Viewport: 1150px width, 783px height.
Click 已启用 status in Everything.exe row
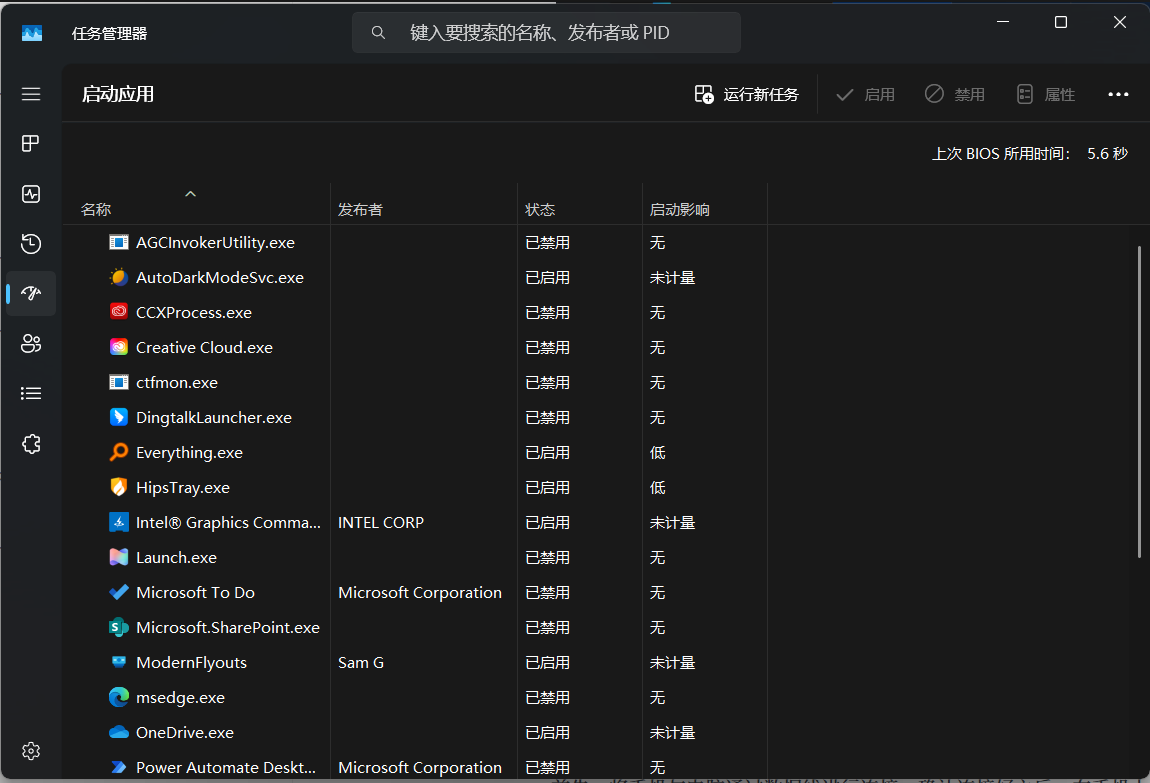(547, 452)
